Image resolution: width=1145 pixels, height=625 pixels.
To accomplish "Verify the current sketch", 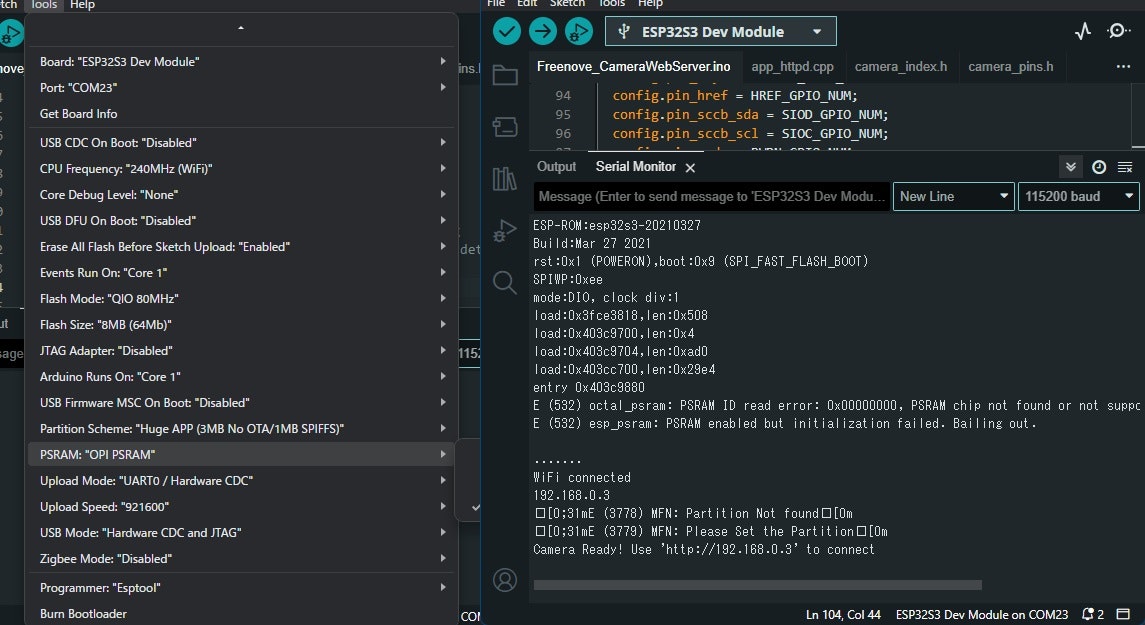I will point(506,31).
